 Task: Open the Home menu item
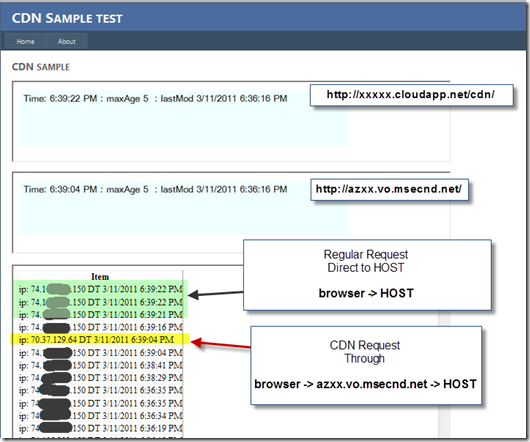point(25,41)
